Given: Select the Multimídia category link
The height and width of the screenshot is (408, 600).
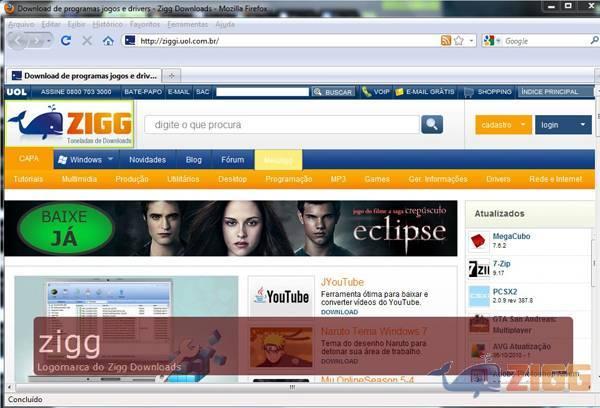Looking at the screenshot, I should (79, 179).
